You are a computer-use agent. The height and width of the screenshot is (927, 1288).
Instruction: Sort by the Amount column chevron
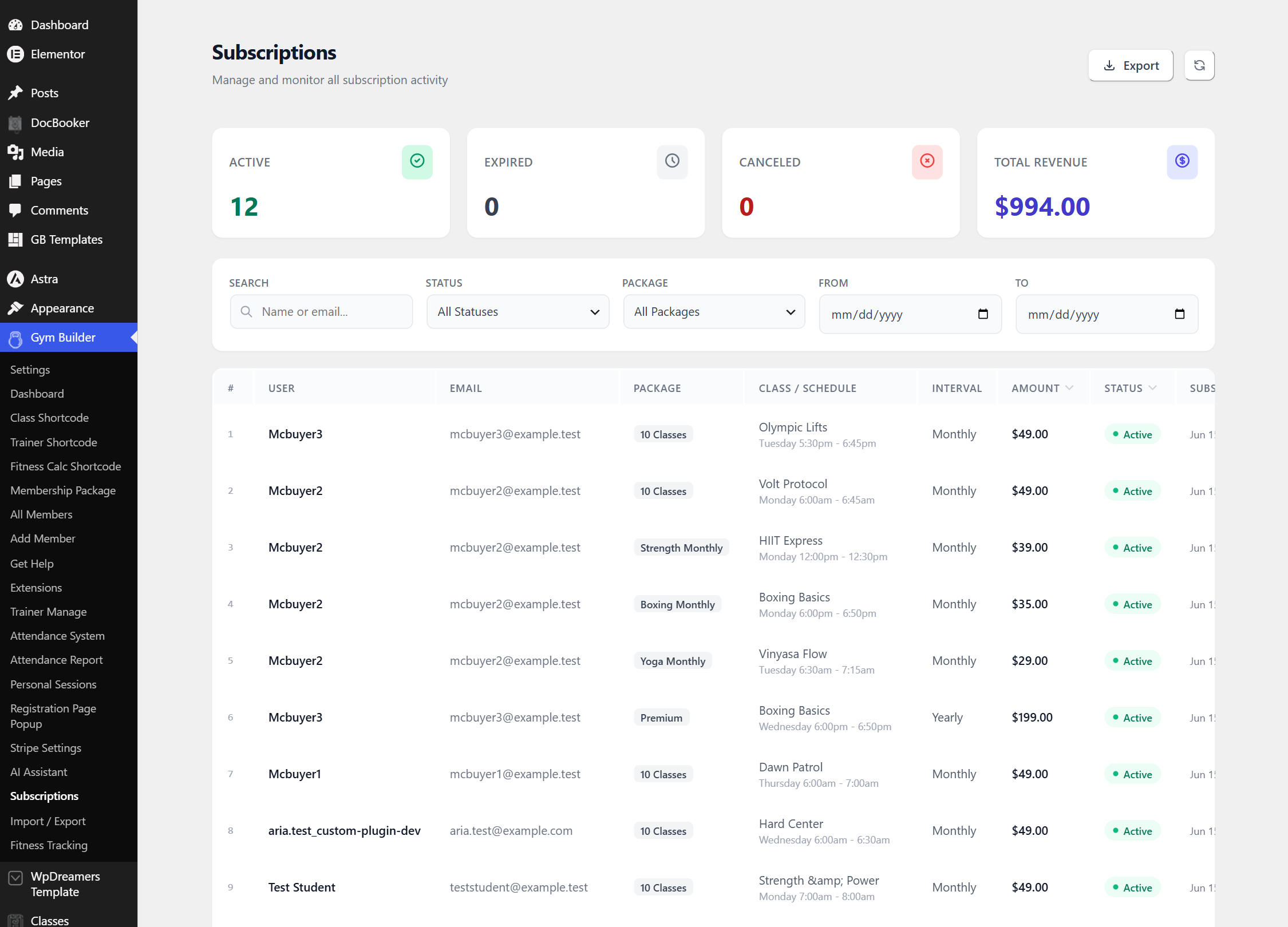pyautogui.click(x=1069, y=388)
